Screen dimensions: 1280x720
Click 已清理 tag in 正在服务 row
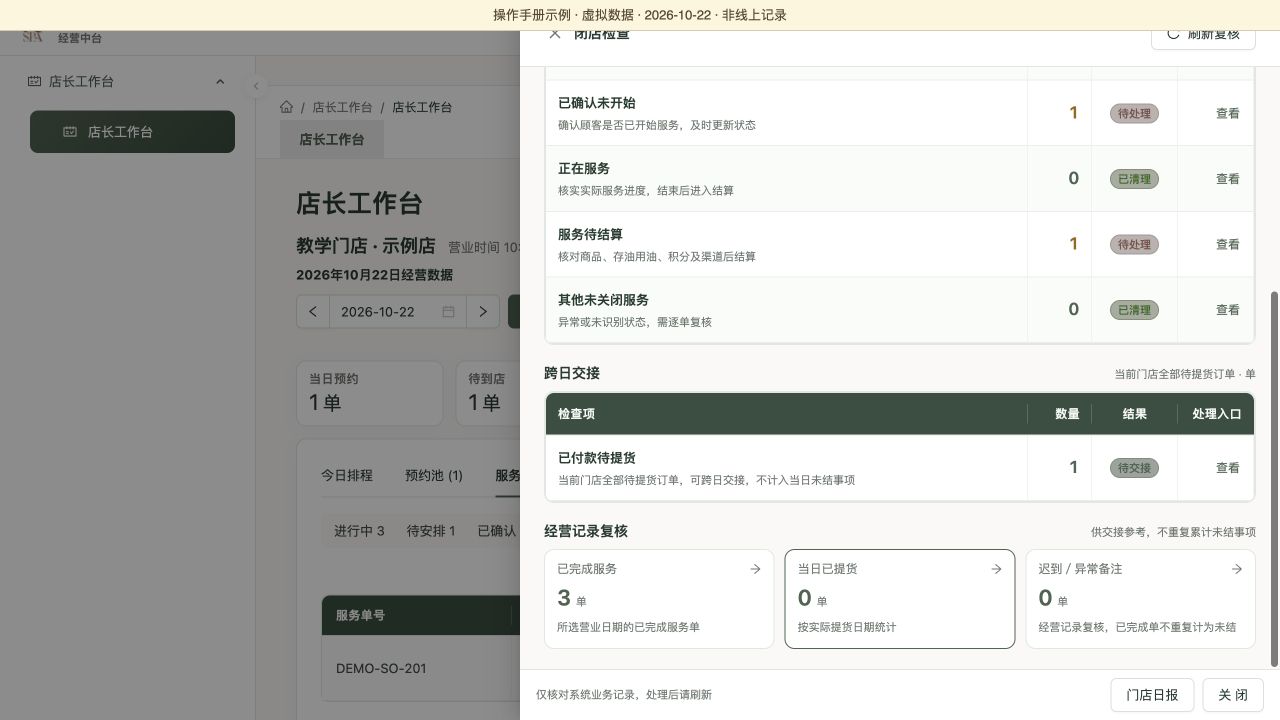pos(1134,179)
